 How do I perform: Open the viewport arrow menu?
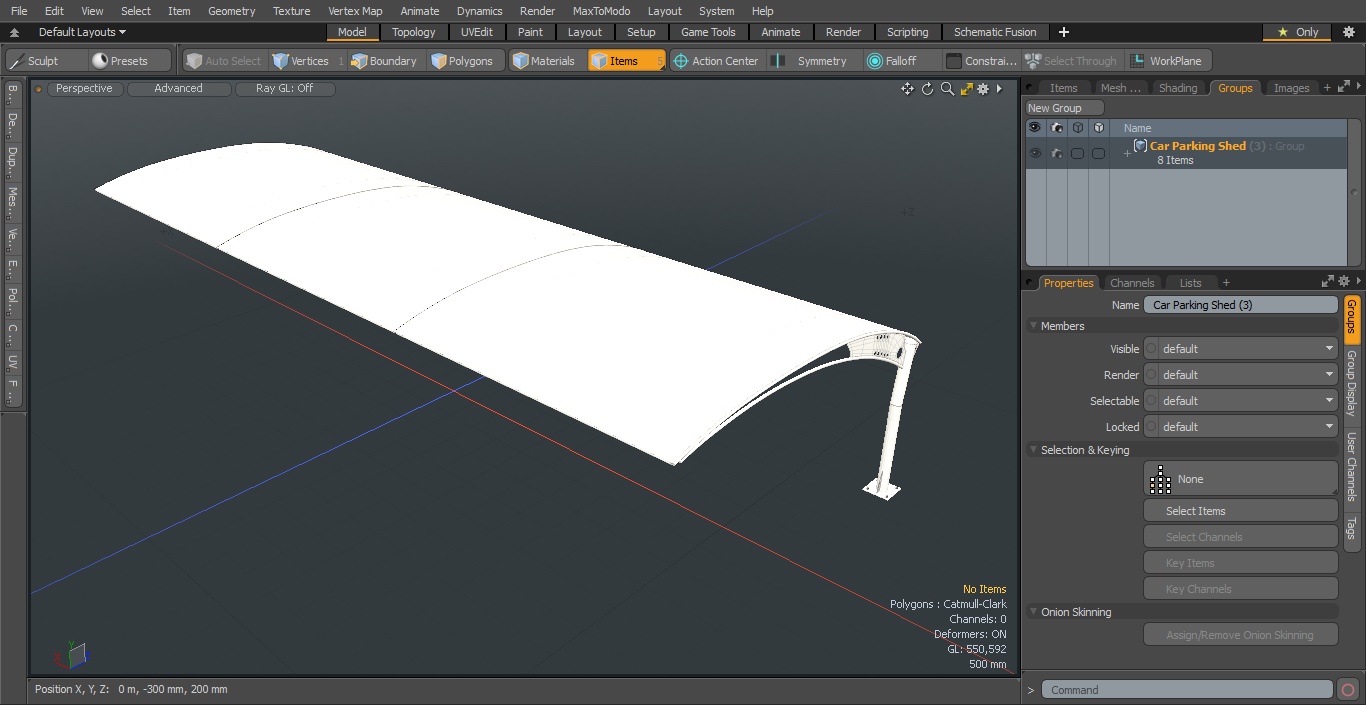pos(999,89)
